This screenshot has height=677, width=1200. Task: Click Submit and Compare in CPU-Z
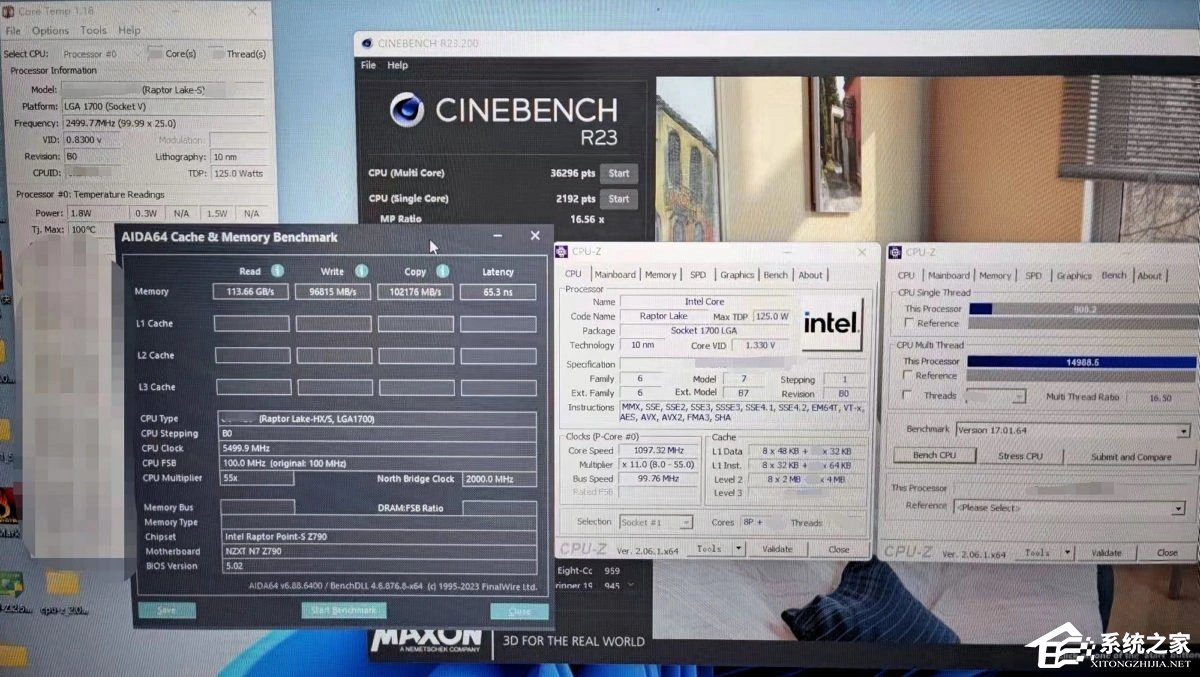(x=1131, y=457)
